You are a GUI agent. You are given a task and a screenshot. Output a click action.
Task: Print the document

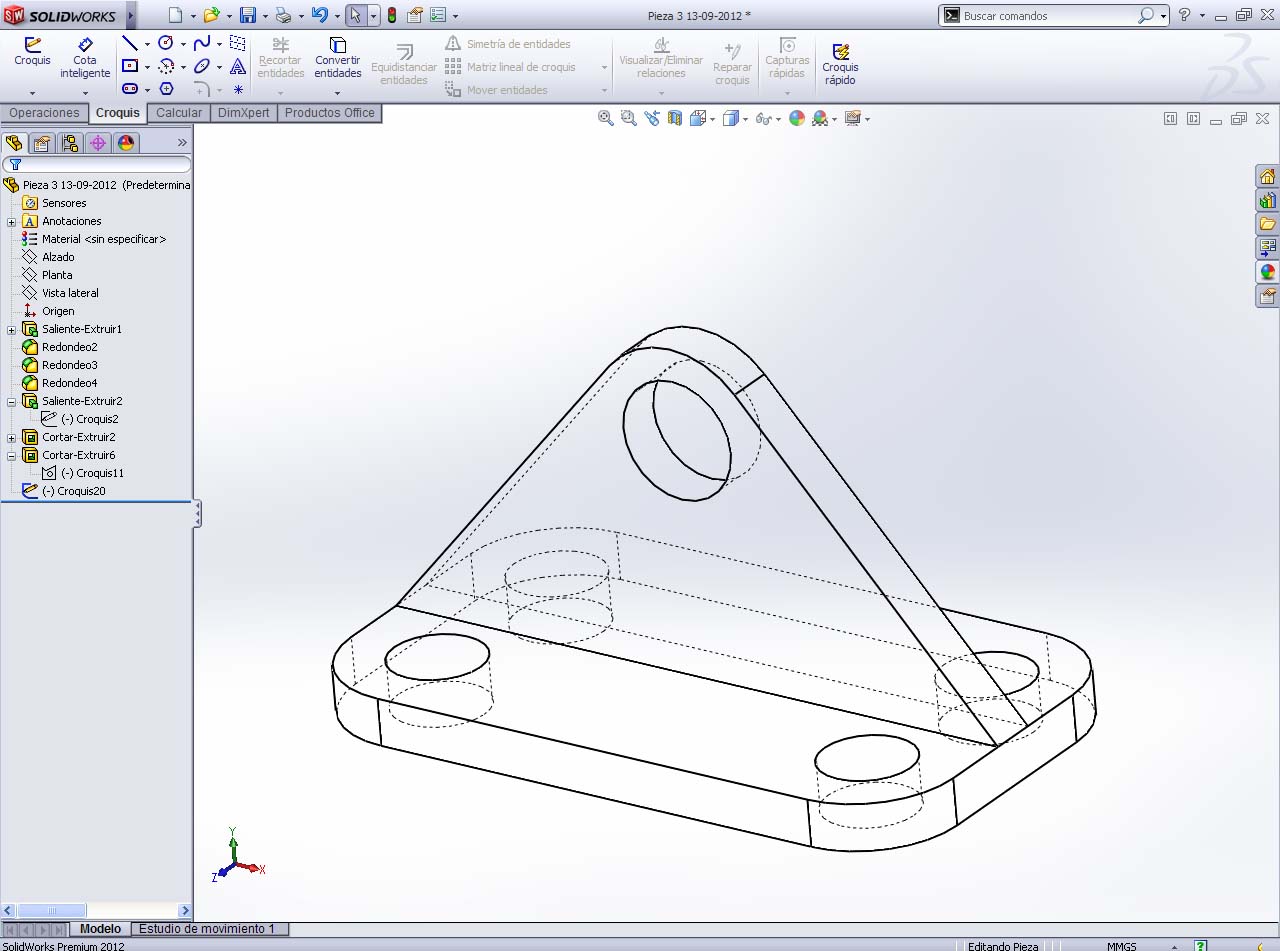[283, 15]
